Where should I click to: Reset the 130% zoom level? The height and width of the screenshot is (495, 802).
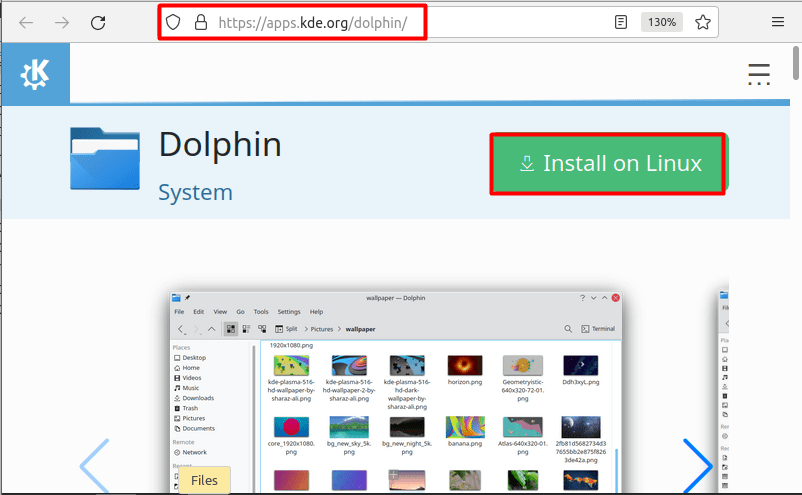pos(661,22)
